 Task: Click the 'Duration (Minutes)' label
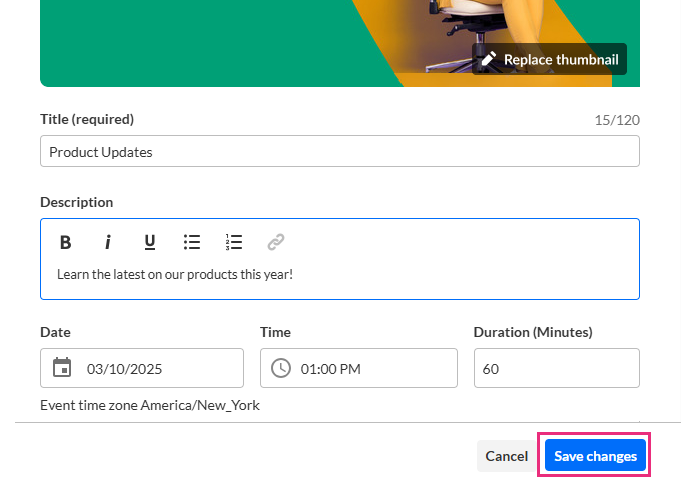coord(533,332)
